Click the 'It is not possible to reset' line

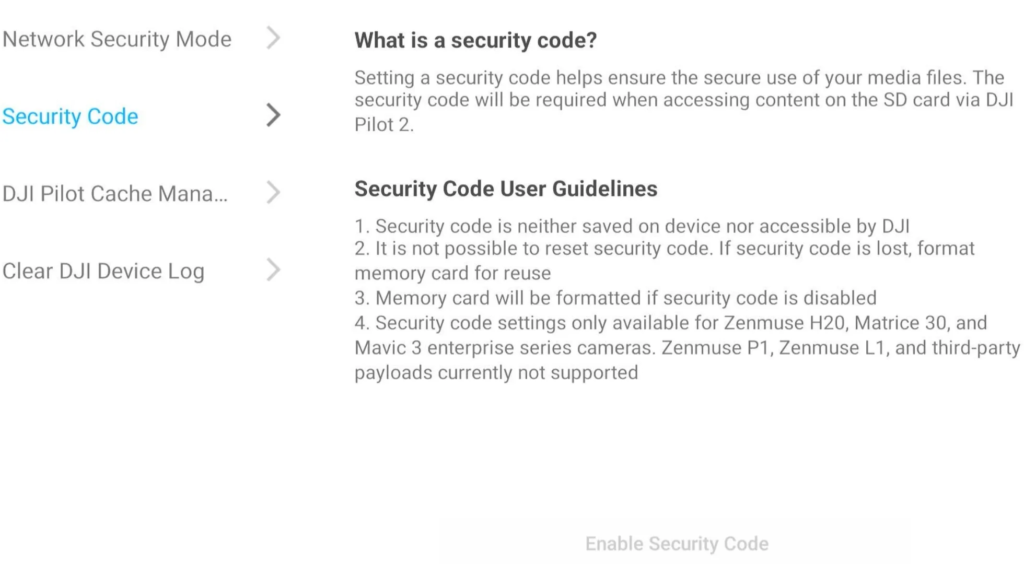[x=665, y=248]
